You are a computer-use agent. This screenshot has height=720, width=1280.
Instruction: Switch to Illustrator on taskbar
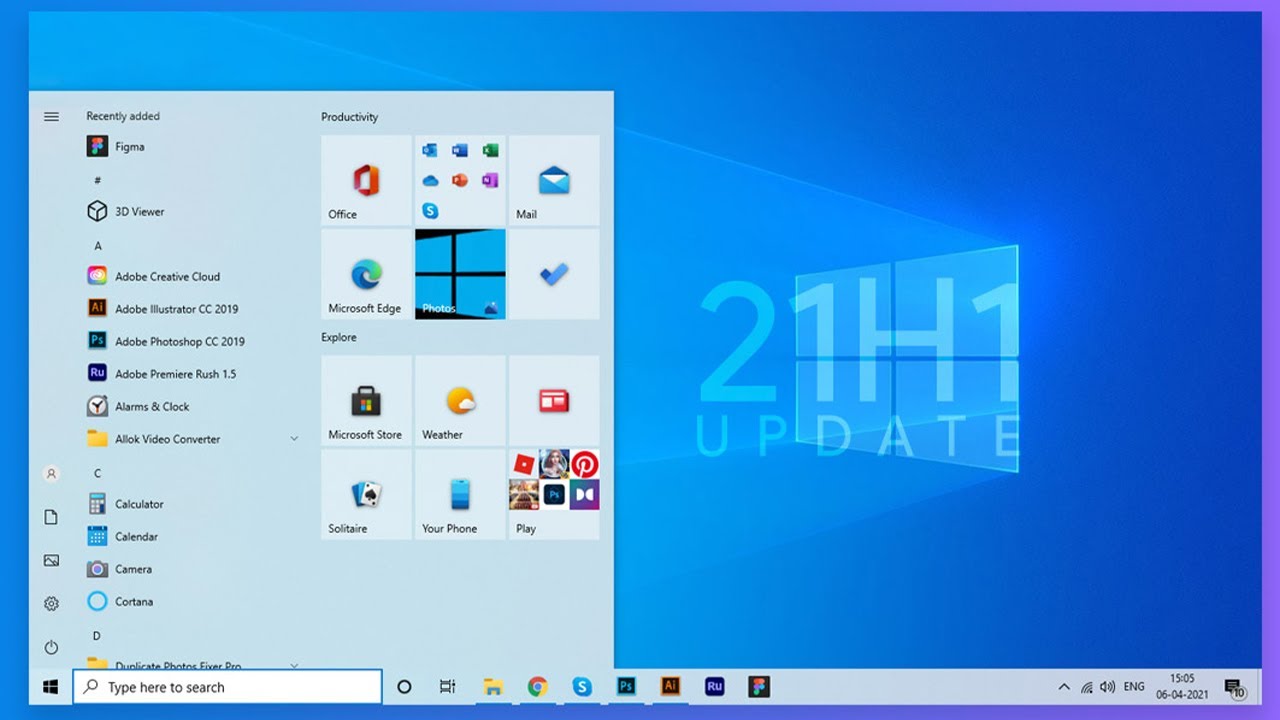[x=671, y=687]
